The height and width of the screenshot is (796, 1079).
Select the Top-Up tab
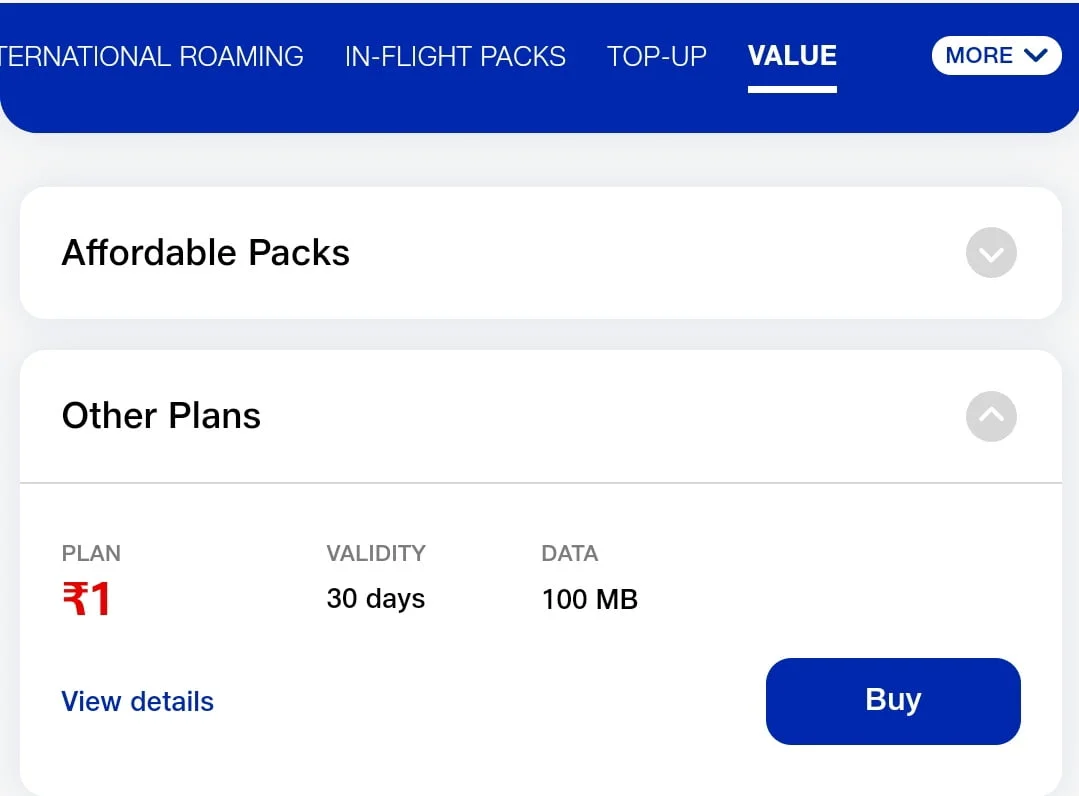(x=656, y=56)
